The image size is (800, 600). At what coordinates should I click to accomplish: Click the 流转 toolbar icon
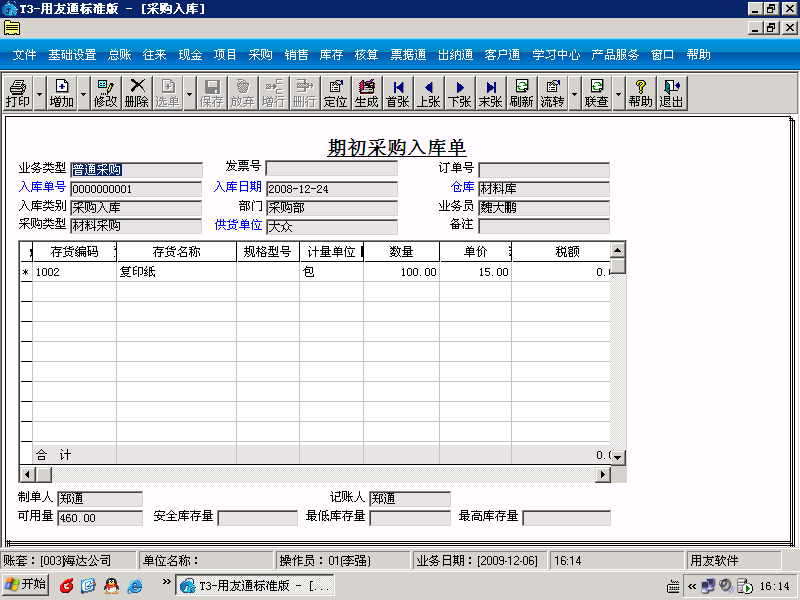[553, 93]
